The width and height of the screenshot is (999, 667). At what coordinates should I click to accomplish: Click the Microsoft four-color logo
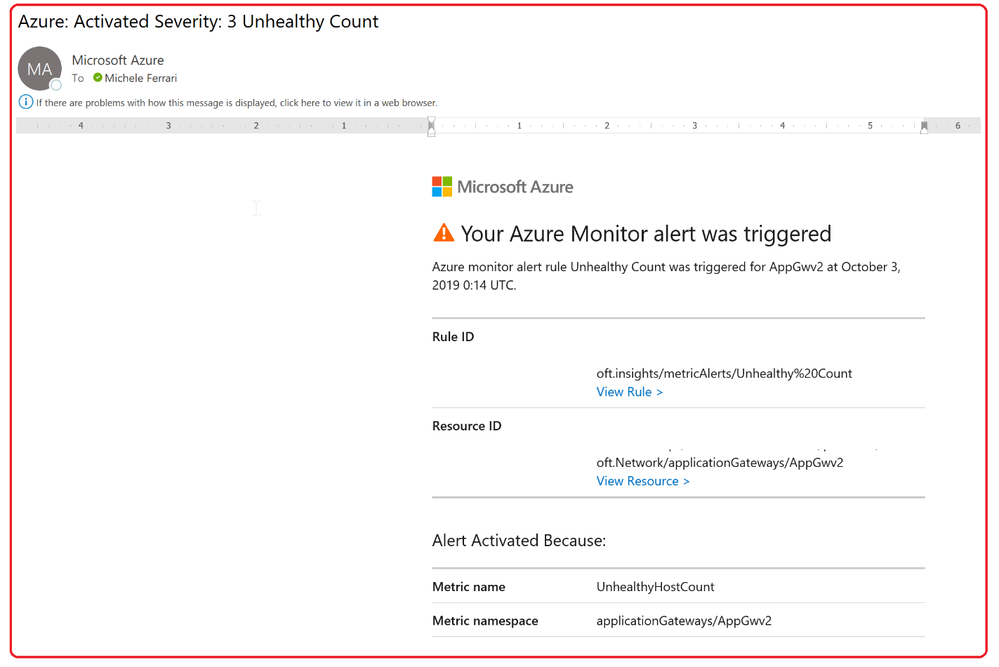(441, 187)
